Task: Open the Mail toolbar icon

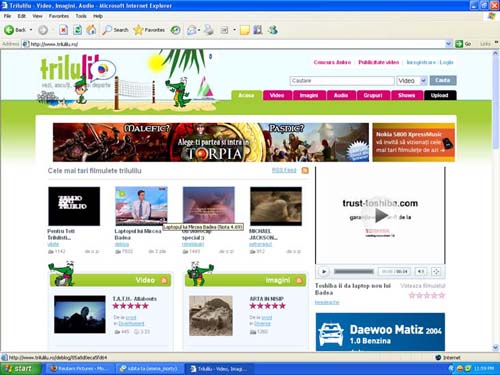Action: pyautogui.click(x=191, y=30)
